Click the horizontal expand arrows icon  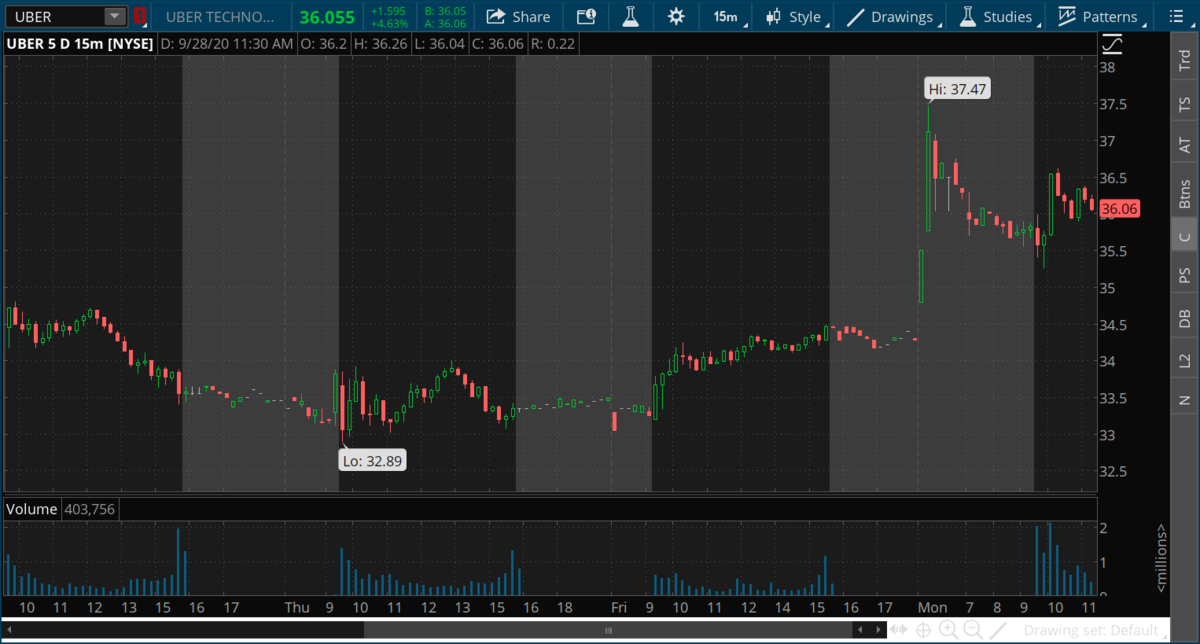[x=898, y=630]
